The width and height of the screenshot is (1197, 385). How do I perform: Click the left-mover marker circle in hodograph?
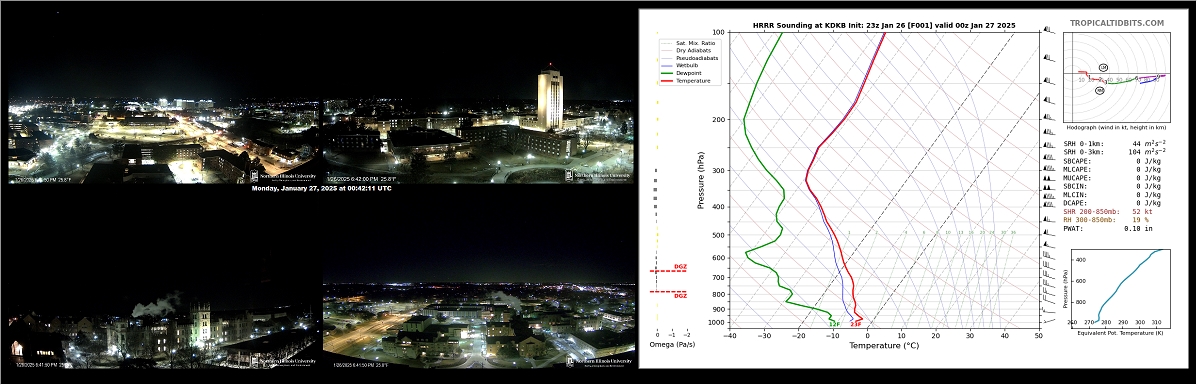[x=1103, y=68]
